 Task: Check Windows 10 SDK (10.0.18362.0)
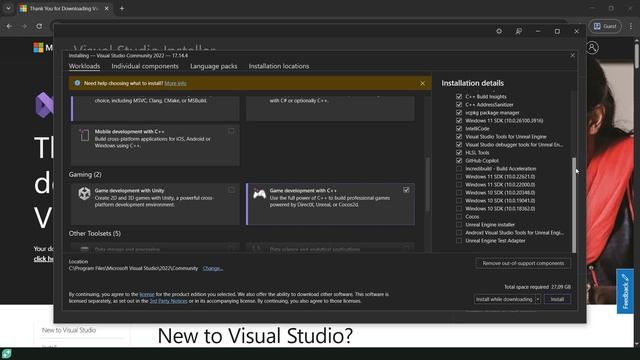459,209
